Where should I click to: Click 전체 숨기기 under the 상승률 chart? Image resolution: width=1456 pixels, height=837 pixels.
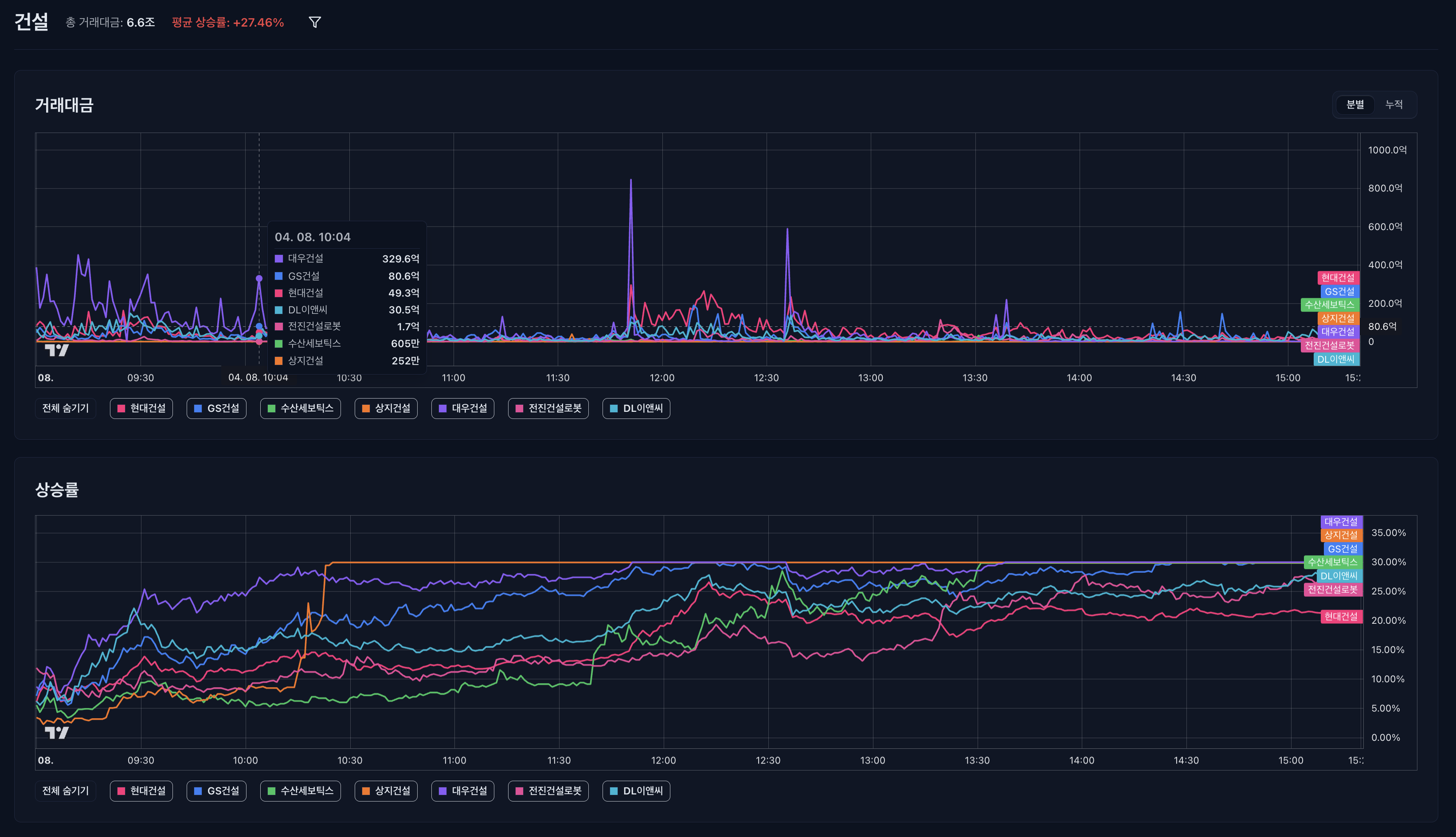coord(66,790)
